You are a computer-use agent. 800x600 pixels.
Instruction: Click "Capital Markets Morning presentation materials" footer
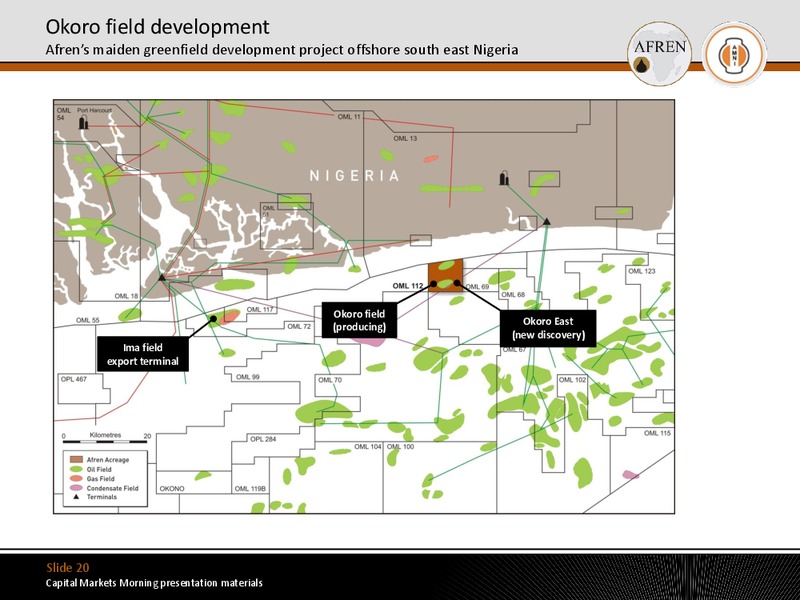click(x=154, y=583)
